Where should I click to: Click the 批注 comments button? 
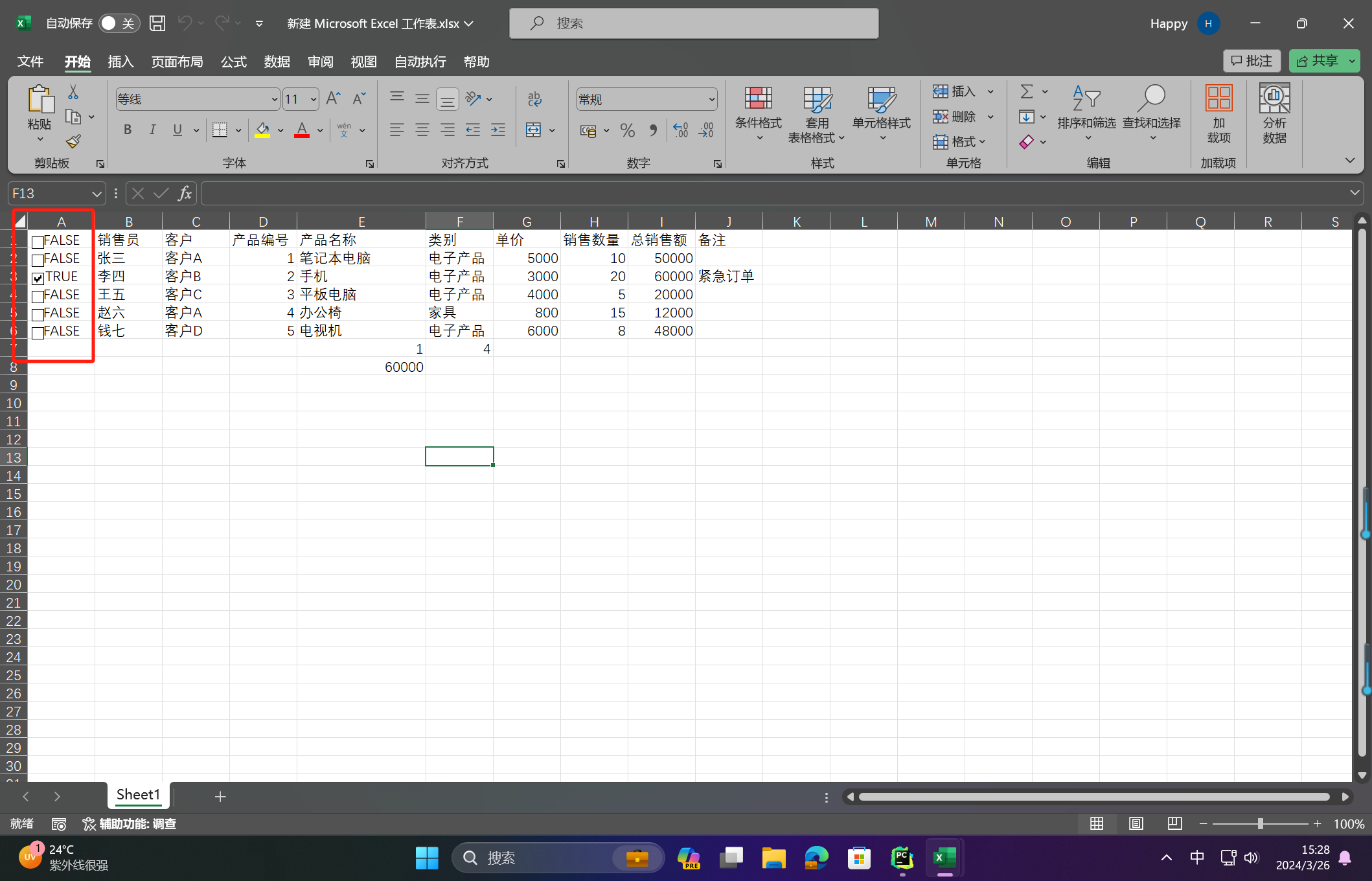[x=1252, y=61]
